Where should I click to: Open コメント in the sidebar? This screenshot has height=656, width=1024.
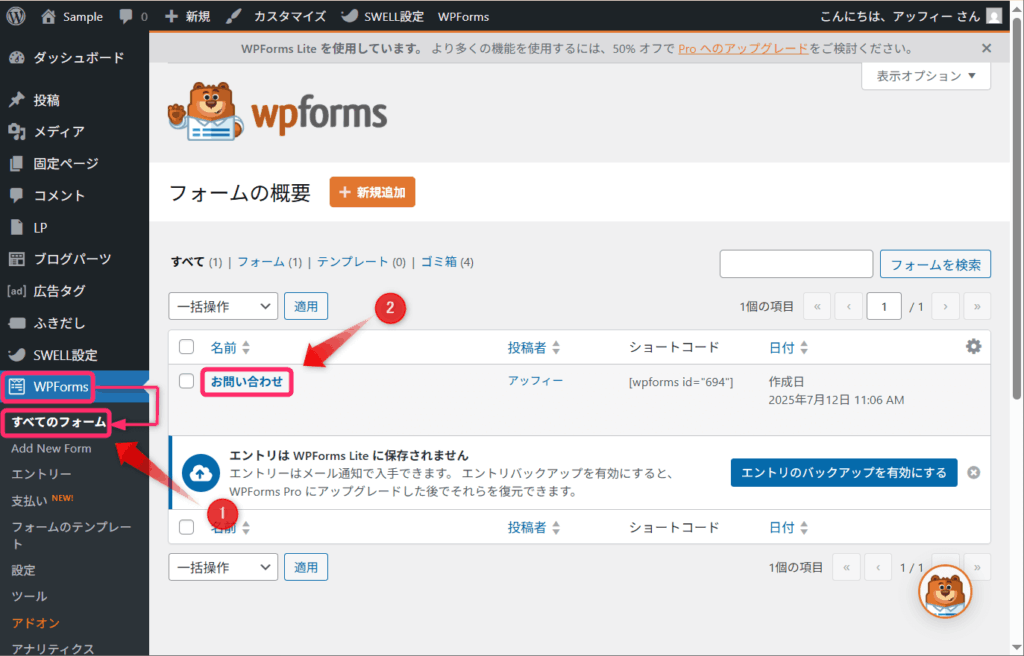74,195
